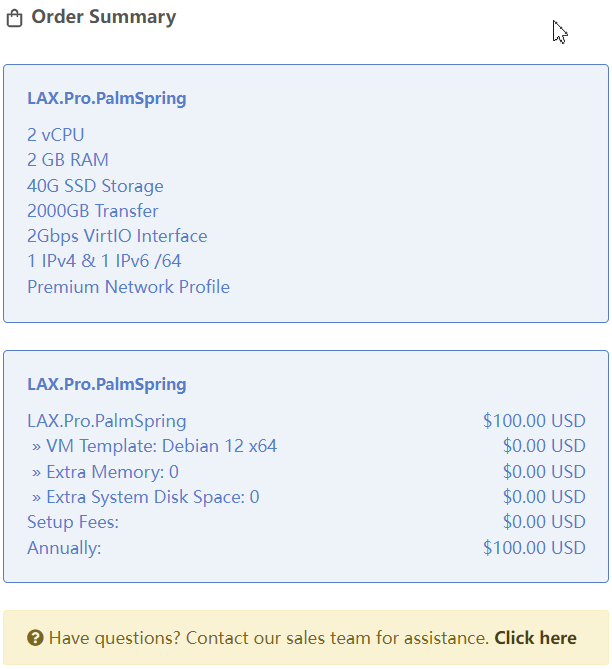612x669 pixels.
Task: Click the Premium Network Profile line
Action: pyautogui.click(x=128, y=287)
